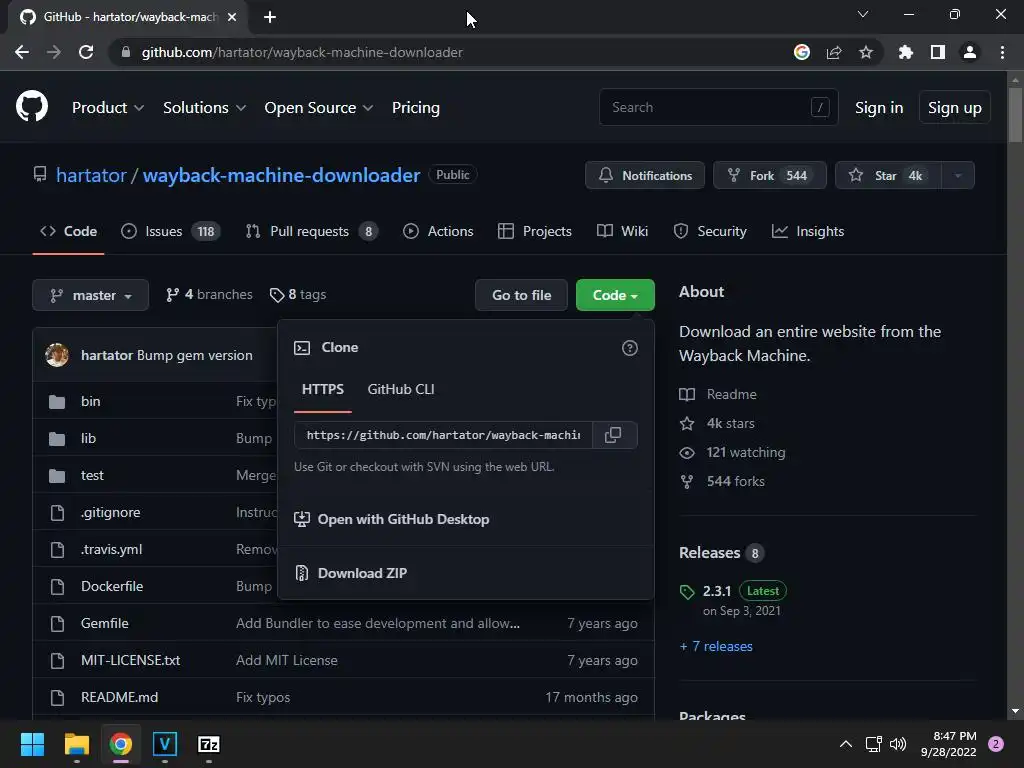Click the Notifications button

[645, 175]
